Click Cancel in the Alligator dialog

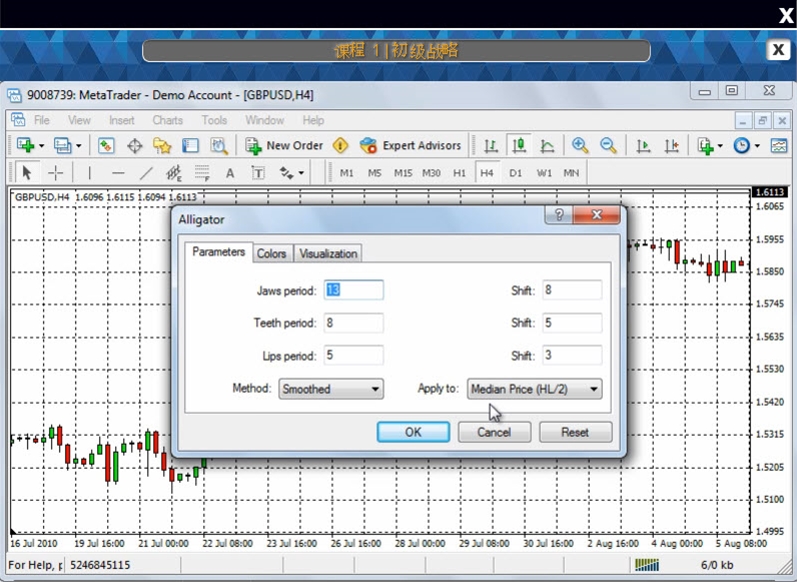tap(494, 432)
